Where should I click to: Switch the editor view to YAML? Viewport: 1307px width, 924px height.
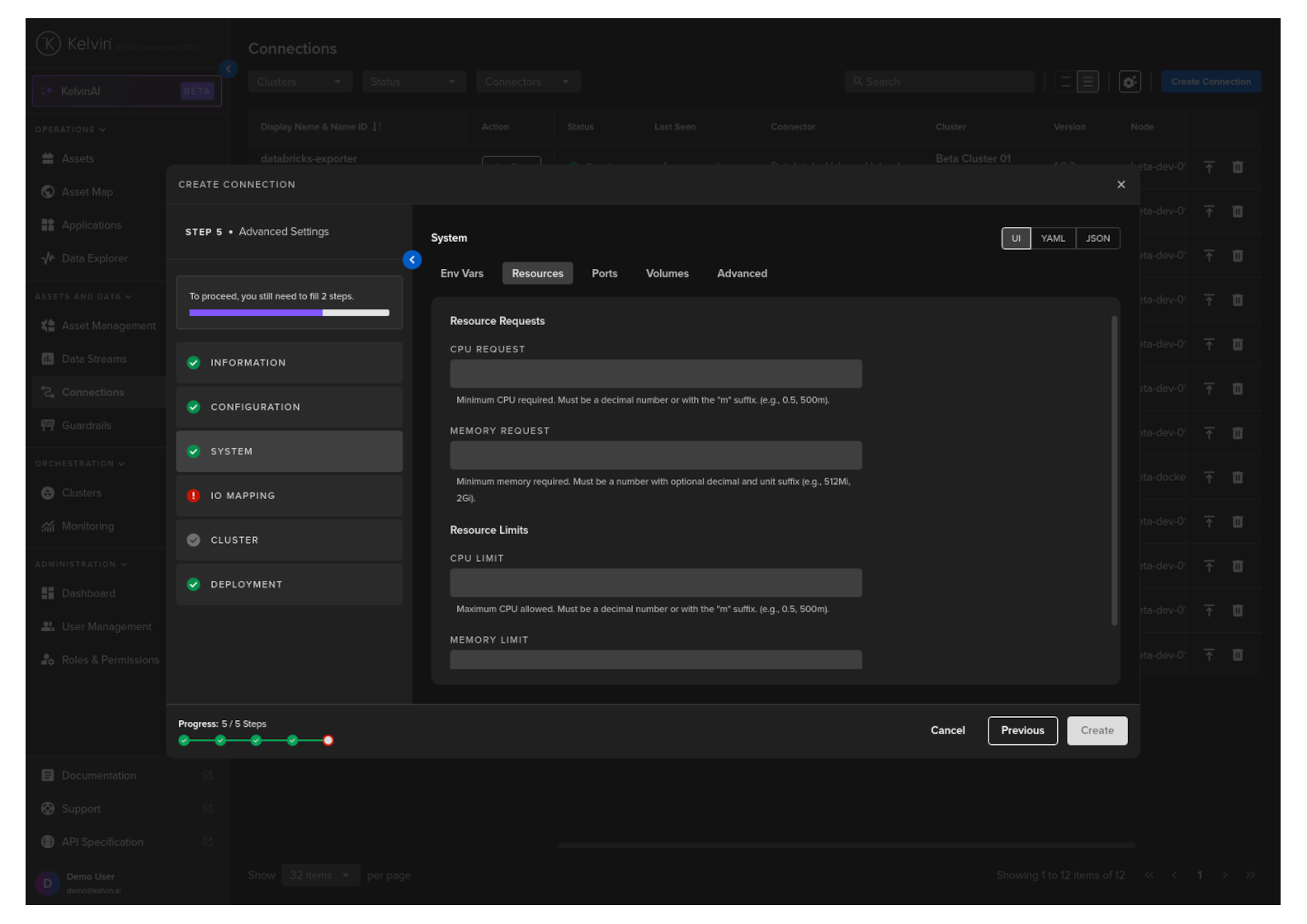1053,238
